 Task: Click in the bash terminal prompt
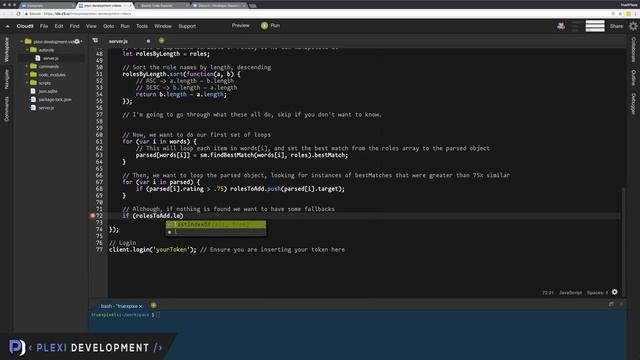(158, 315)
